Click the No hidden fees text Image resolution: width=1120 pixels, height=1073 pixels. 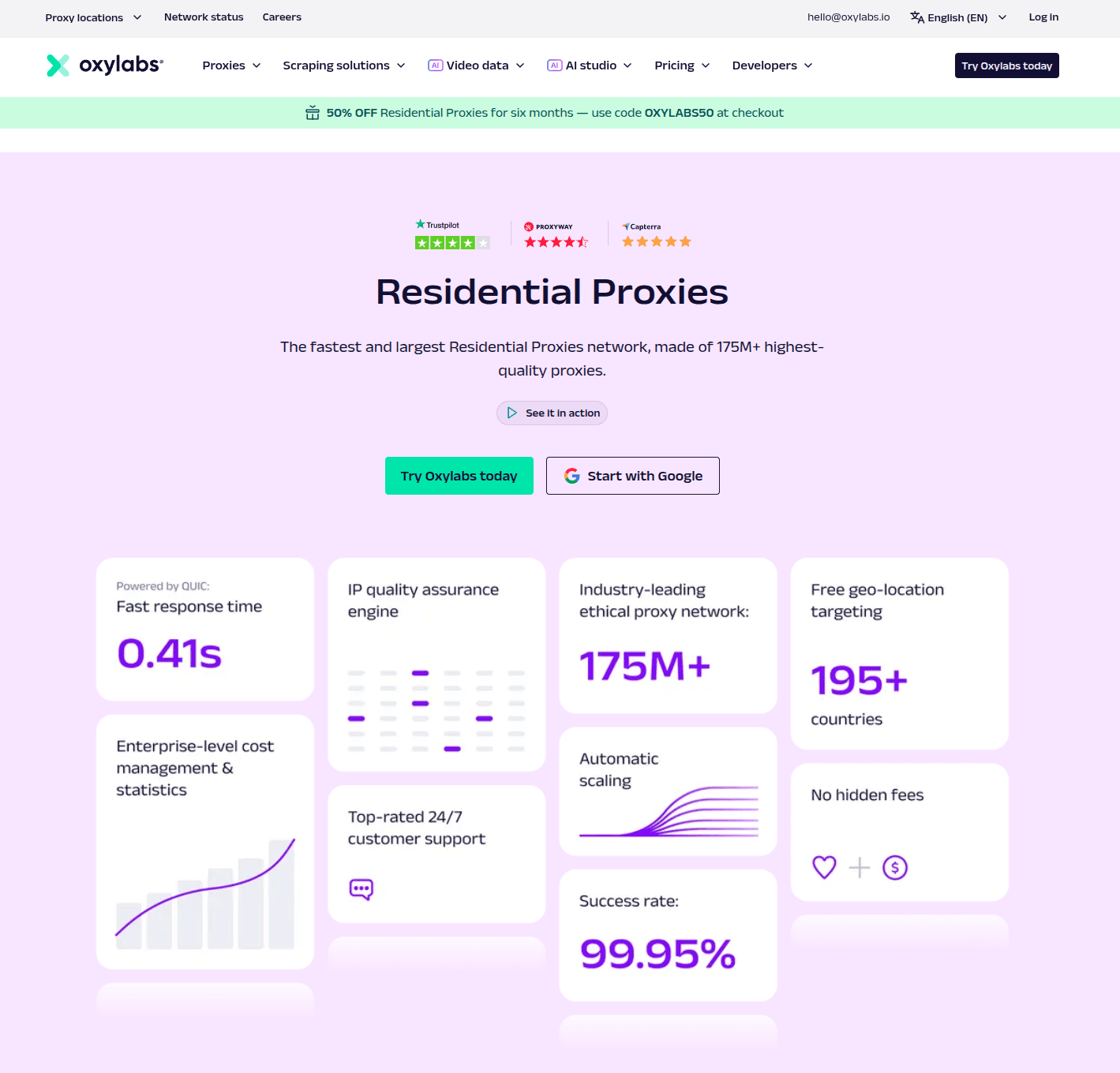coord(867,795)
